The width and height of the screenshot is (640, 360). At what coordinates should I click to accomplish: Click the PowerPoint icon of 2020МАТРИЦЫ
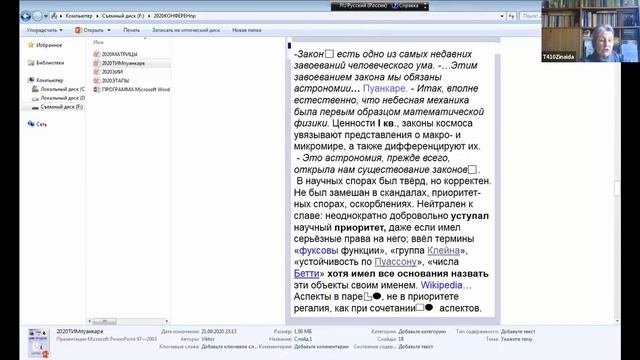tap(97, 54)
